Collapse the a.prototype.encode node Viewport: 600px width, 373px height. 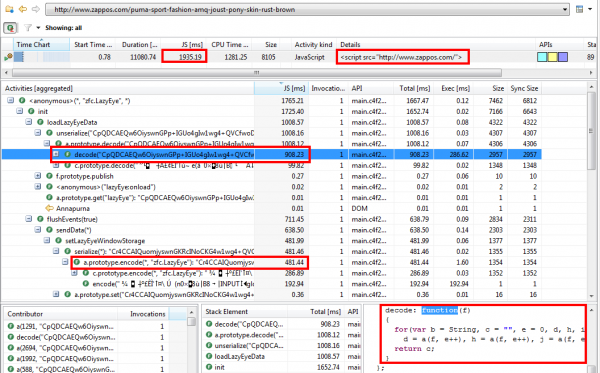coord(65,262)
